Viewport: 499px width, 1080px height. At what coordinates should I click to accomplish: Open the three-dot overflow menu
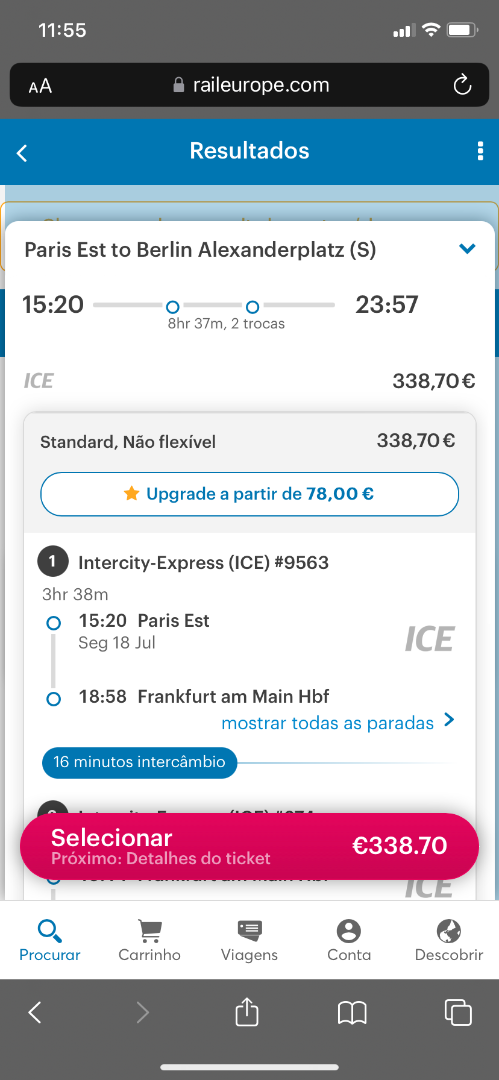coord(480,152)
